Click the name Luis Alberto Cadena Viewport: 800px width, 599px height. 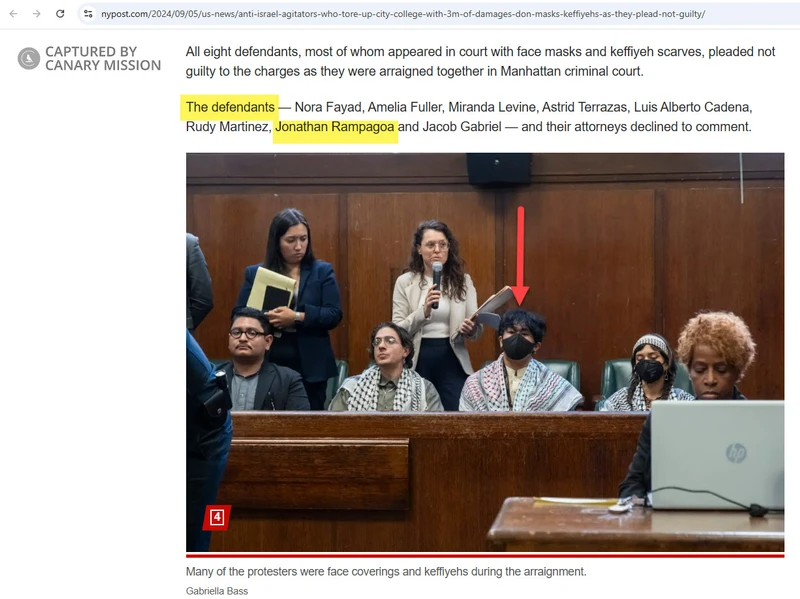[x=692, y=107]
